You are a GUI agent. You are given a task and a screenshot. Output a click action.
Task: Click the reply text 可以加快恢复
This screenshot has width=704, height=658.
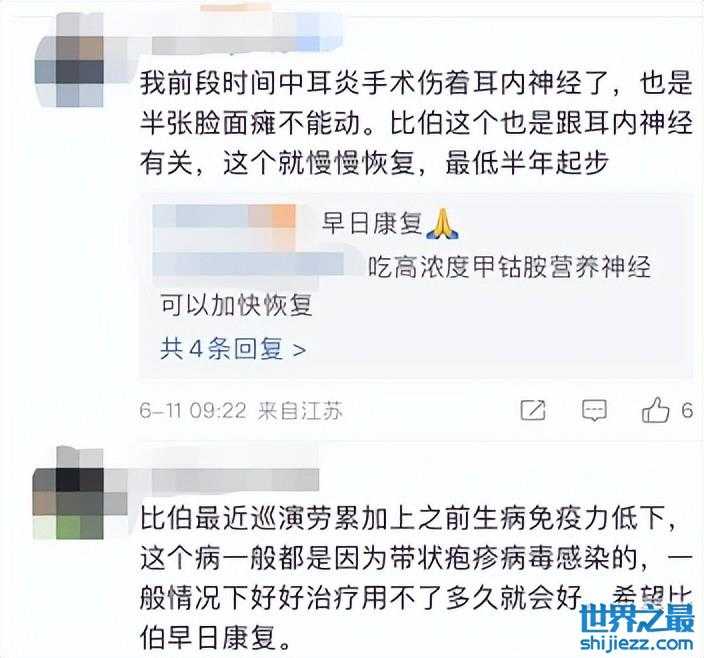click(236, 306)
